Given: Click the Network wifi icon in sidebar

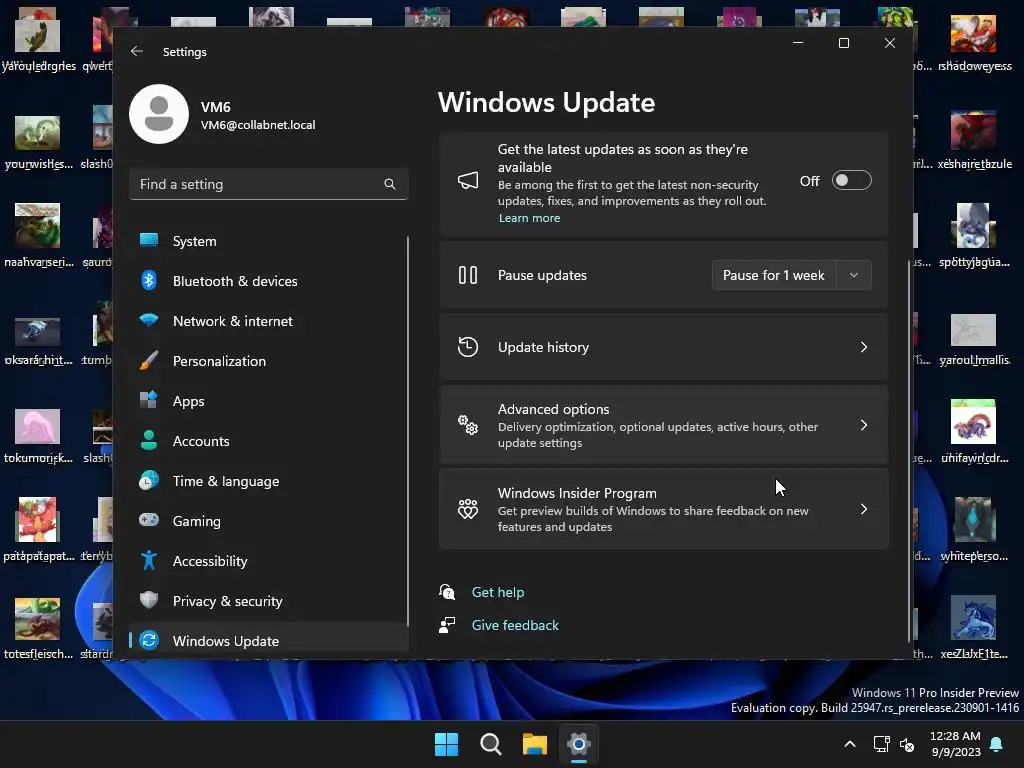Looking at the screenshot, I should coord(149,321).
